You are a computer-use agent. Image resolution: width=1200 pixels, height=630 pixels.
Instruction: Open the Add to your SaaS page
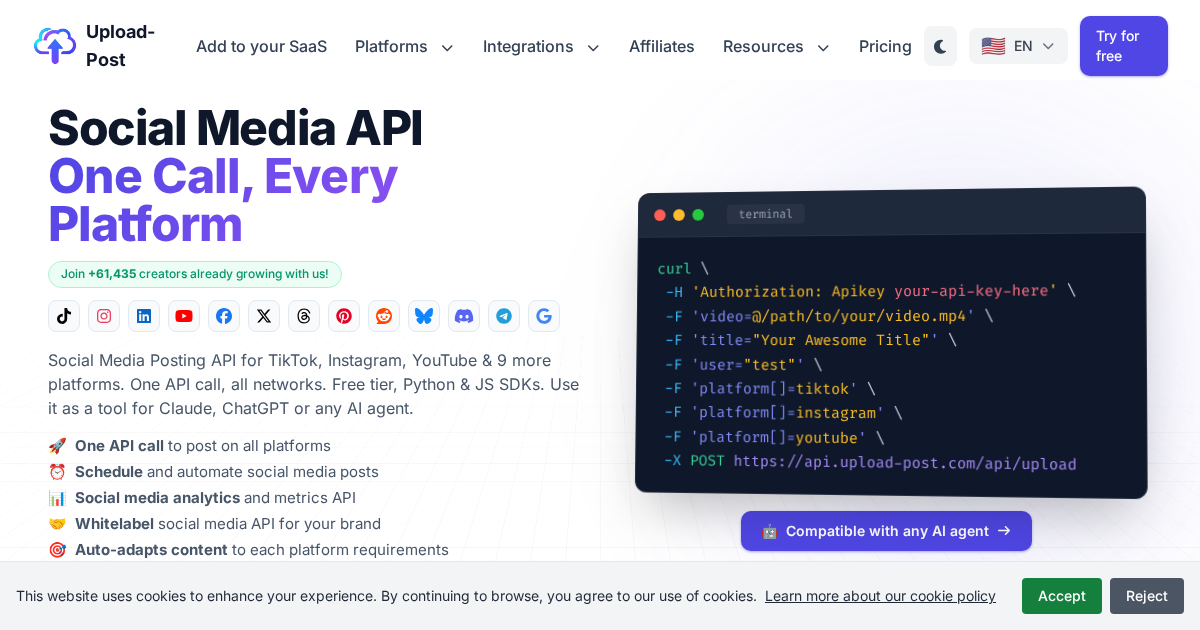coord(261,46)
